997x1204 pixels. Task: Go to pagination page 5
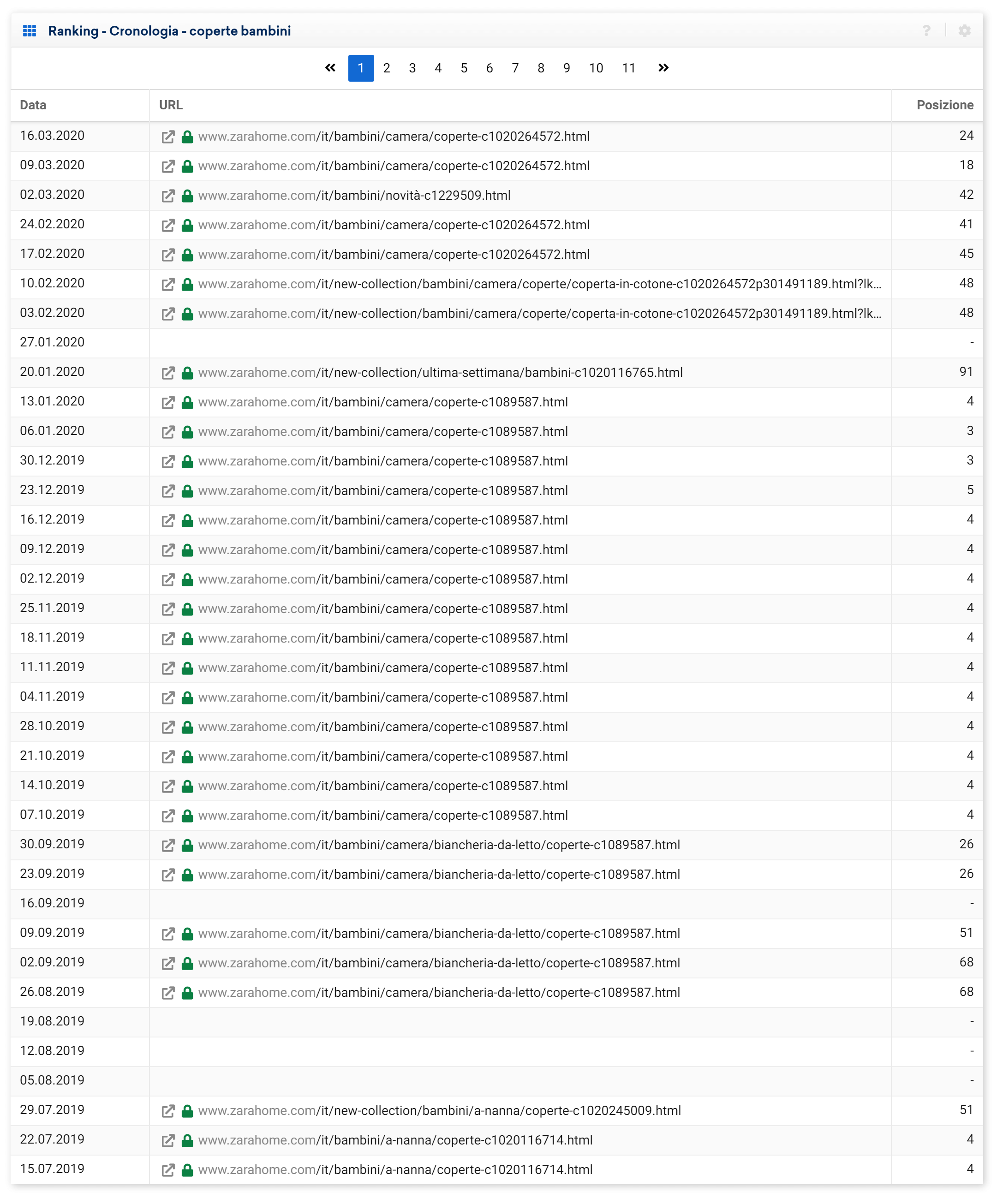(x=464, y=68)
